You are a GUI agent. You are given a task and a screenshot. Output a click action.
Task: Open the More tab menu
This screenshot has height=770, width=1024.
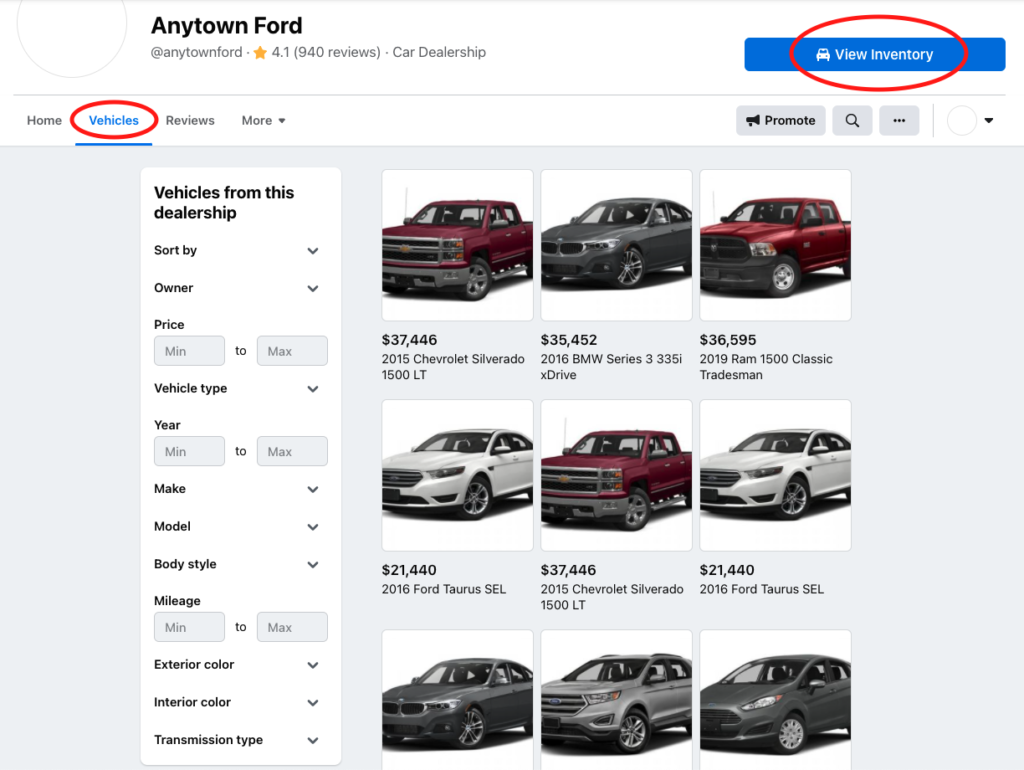point(262,120)
